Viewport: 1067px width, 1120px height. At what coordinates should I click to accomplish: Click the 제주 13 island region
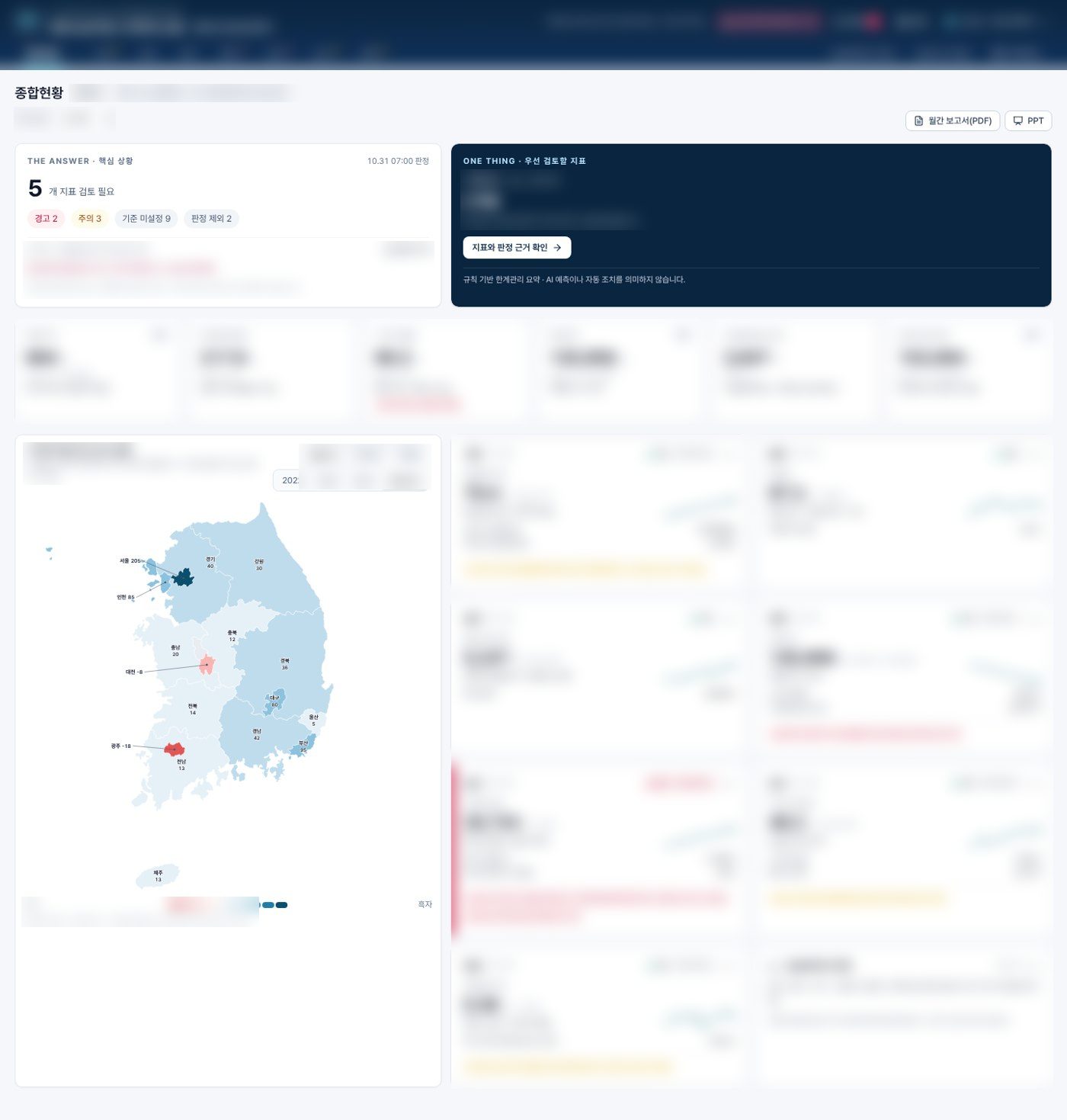pyautogui.click(x=158, y=877)
